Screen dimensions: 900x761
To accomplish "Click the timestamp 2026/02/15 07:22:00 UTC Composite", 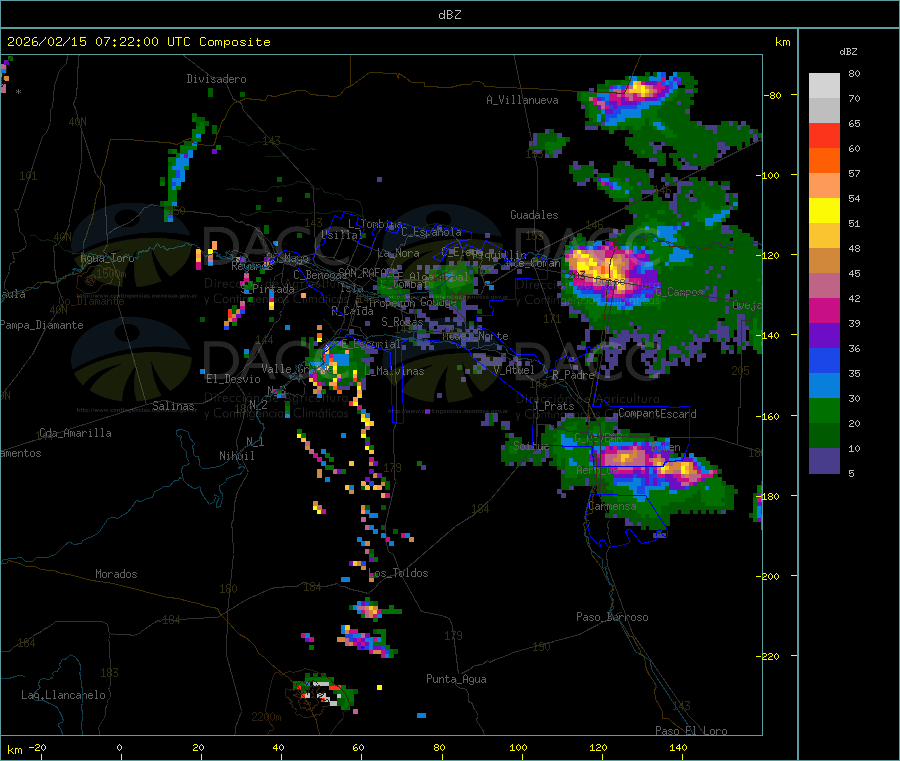I will tap(138, 42).
